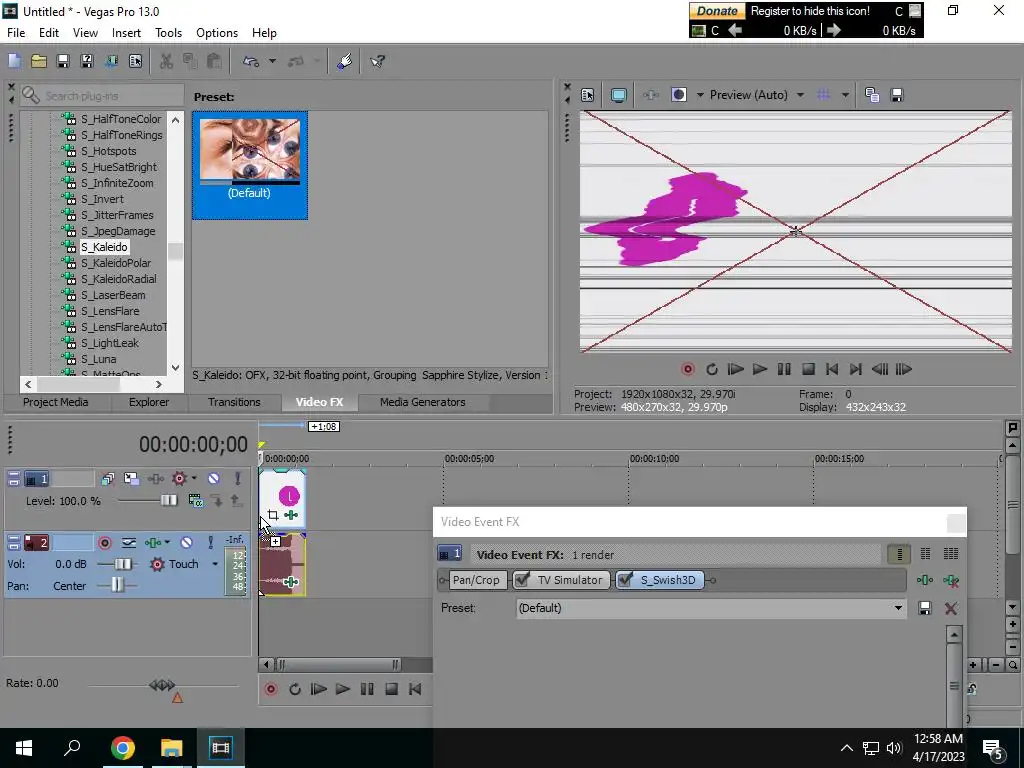
Task: Open the Preset (Default) combo box
Action: [x=711, y=609]
